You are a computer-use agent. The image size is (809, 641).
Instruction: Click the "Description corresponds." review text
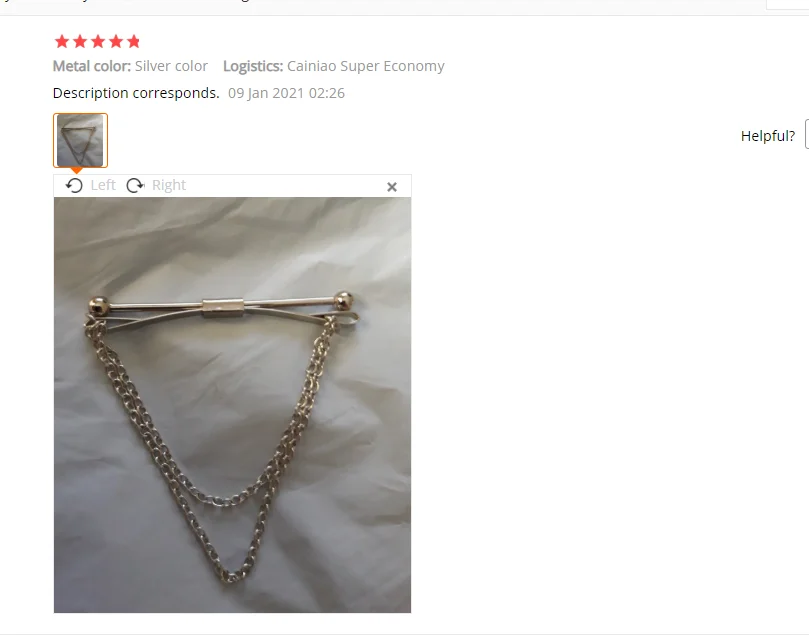coord(136,93)
